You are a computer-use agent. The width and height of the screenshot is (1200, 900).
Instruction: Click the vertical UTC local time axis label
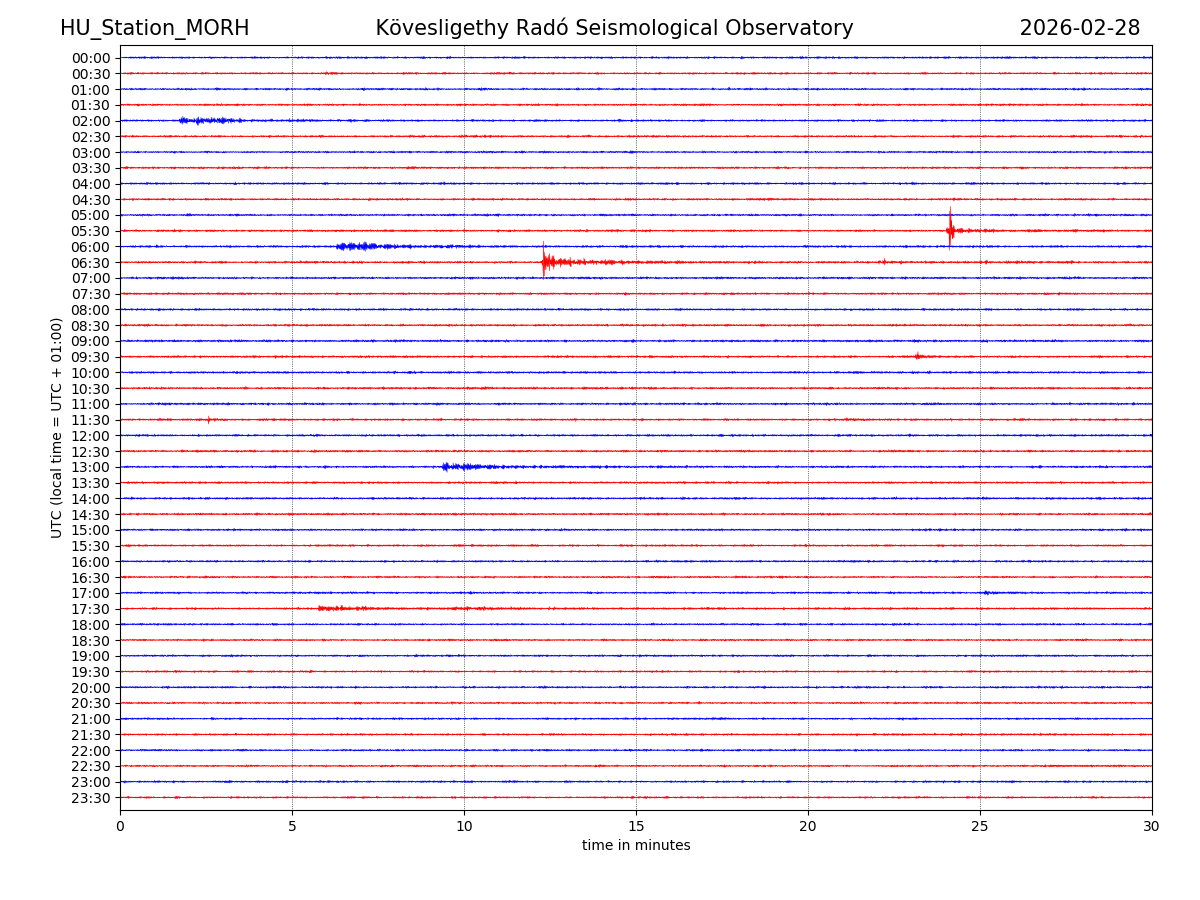(58, 427)
